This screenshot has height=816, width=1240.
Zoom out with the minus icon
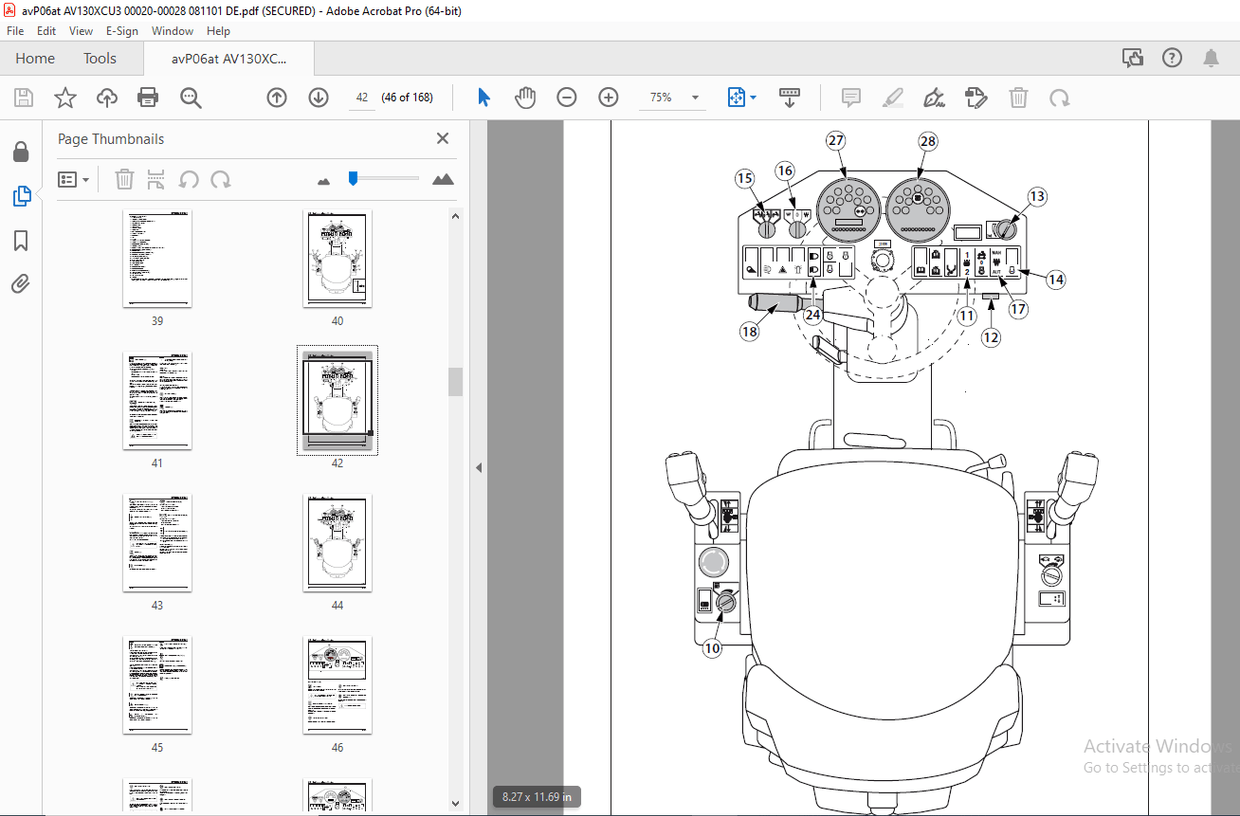[567, 97]
